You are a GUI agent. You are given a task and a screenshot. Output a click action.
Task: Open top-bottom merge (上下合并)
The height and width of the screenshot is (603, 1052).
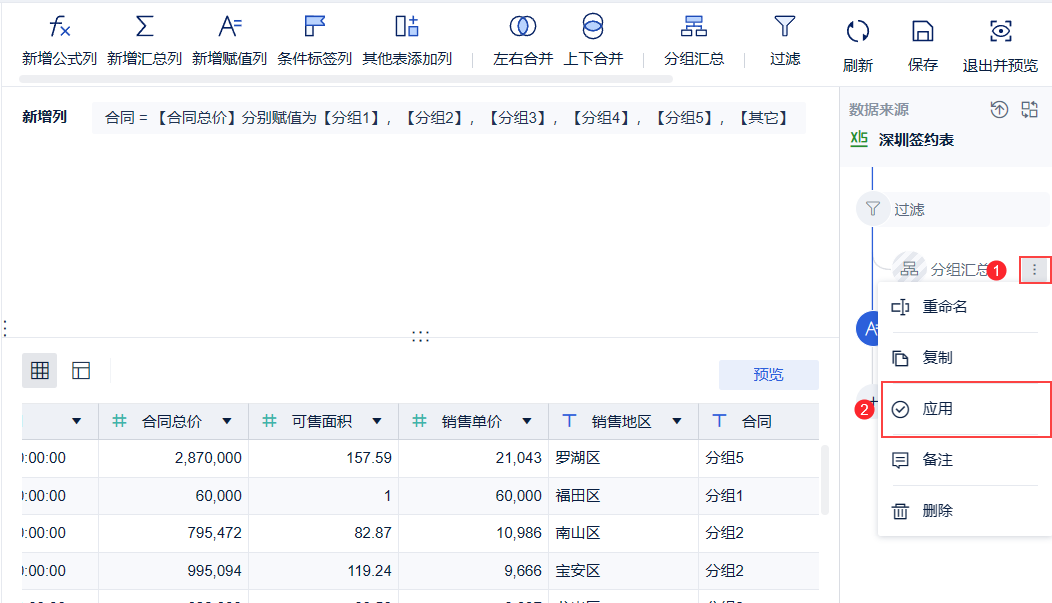[x=593, y=40]
